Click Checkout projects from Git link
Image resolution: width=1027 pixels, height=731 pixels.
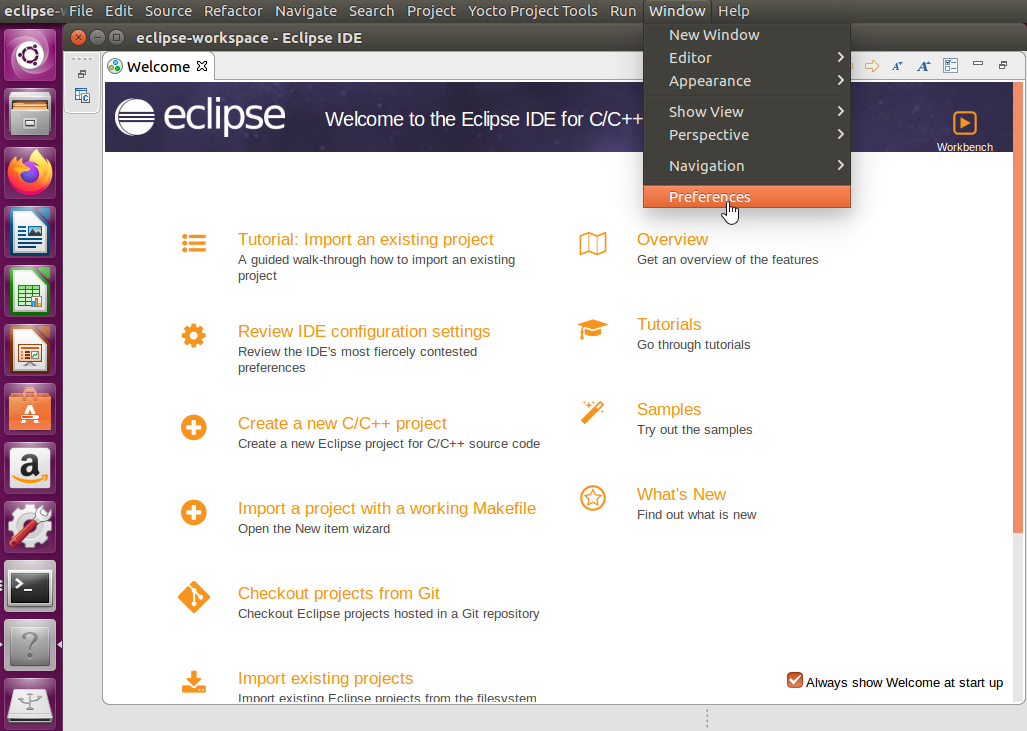(339, 593)
